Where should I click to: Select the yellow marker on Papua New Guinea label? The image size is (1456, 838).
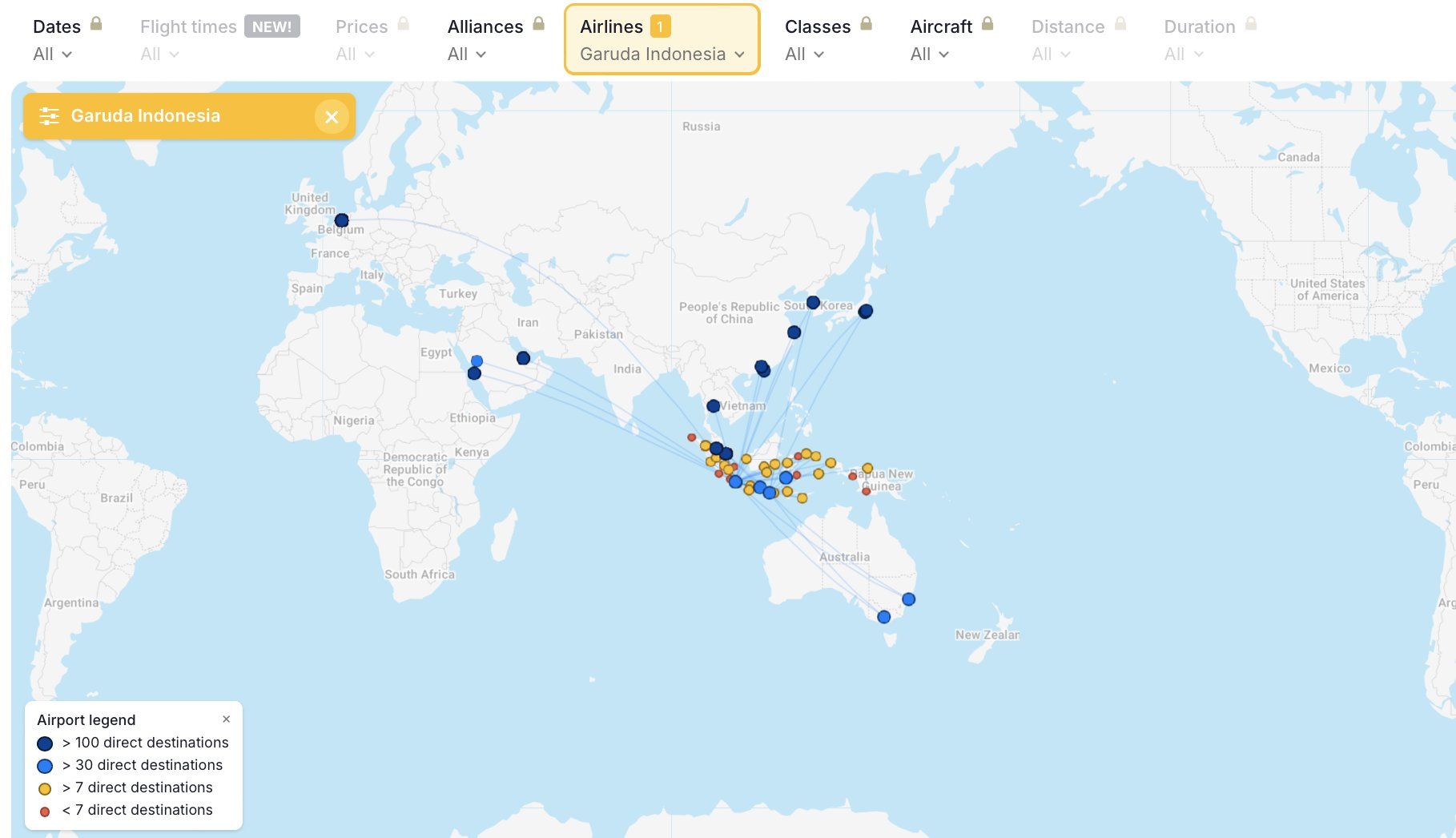pos(867,469)
